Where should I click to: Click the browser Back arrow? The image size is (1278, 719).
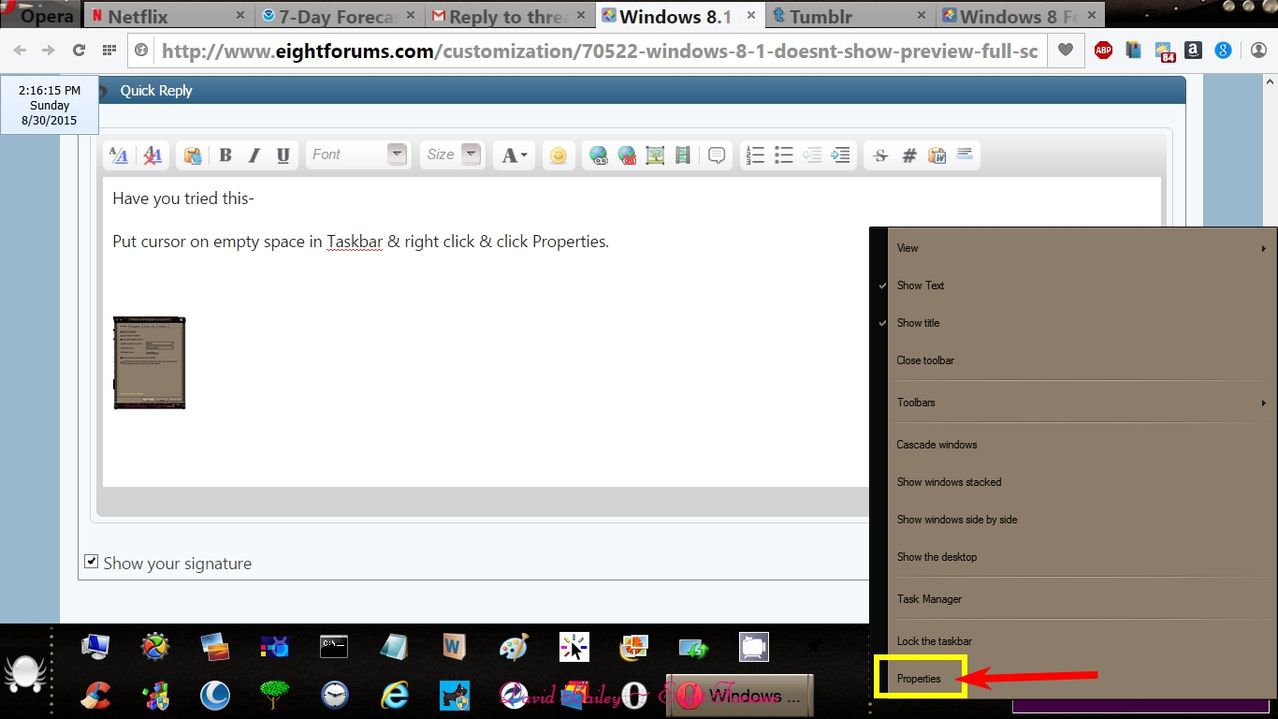[20, 50]
